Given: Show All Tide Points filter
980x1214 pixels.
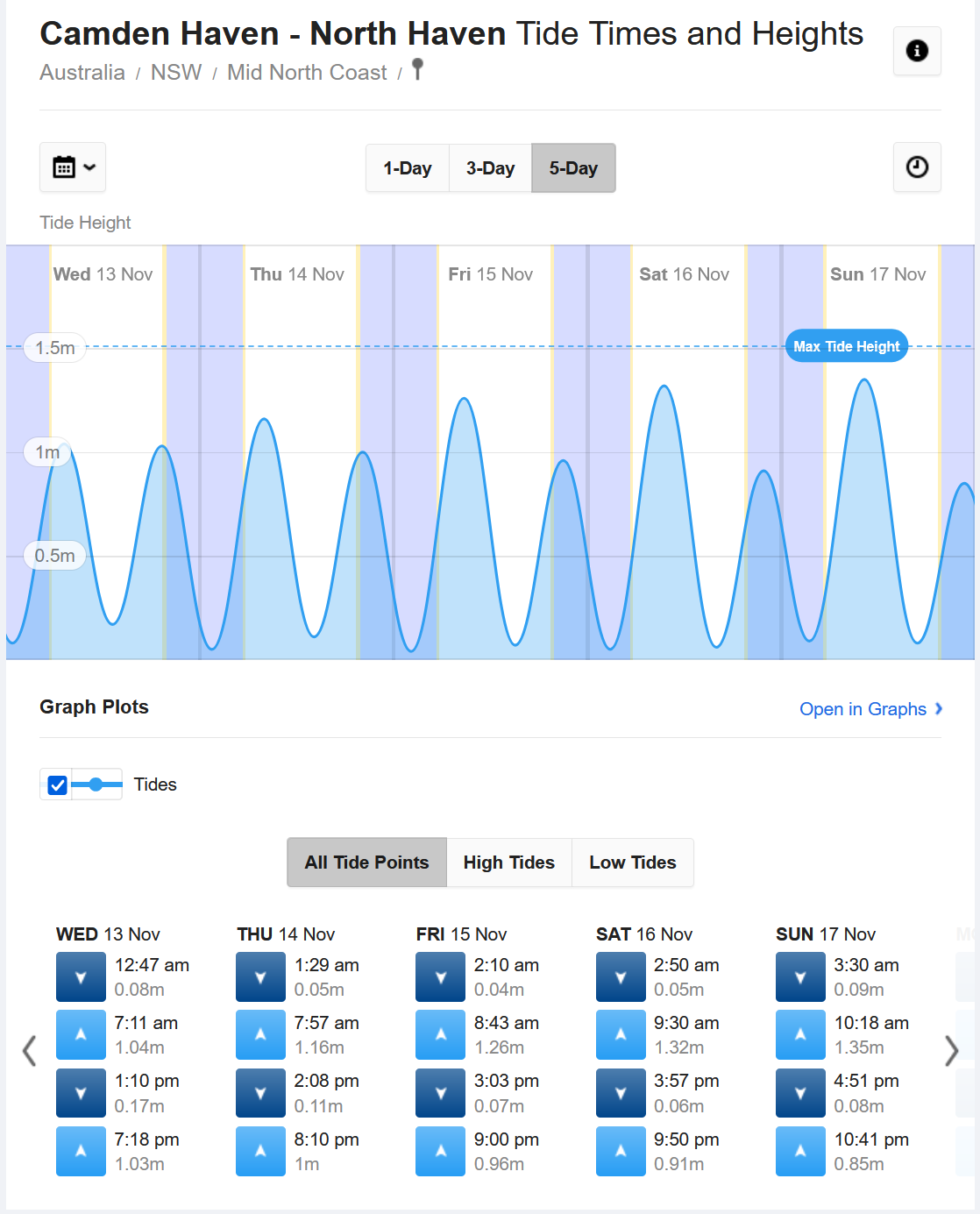Looking at the screenshot, I should point(367,863).
